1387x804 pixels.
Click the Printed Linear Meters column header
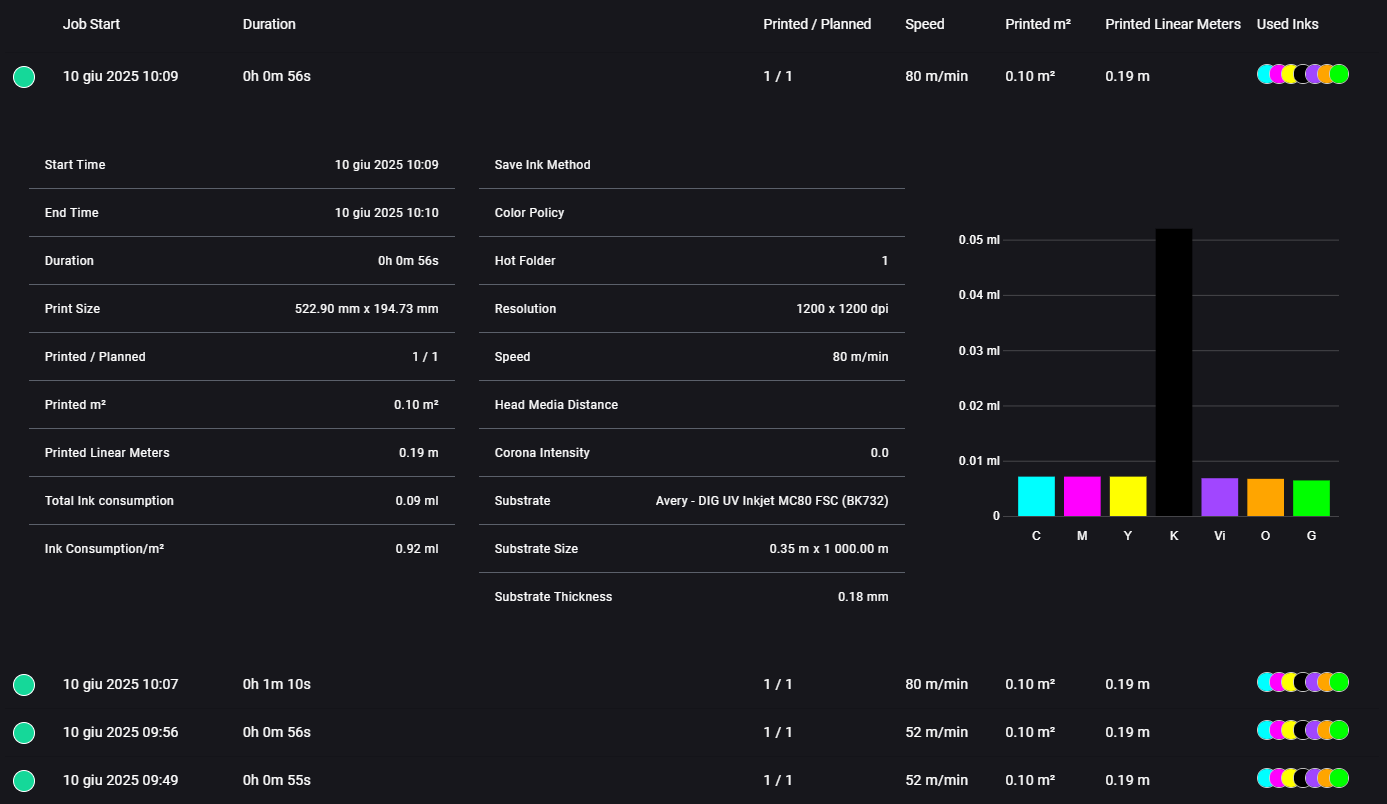click(1172, 24)
